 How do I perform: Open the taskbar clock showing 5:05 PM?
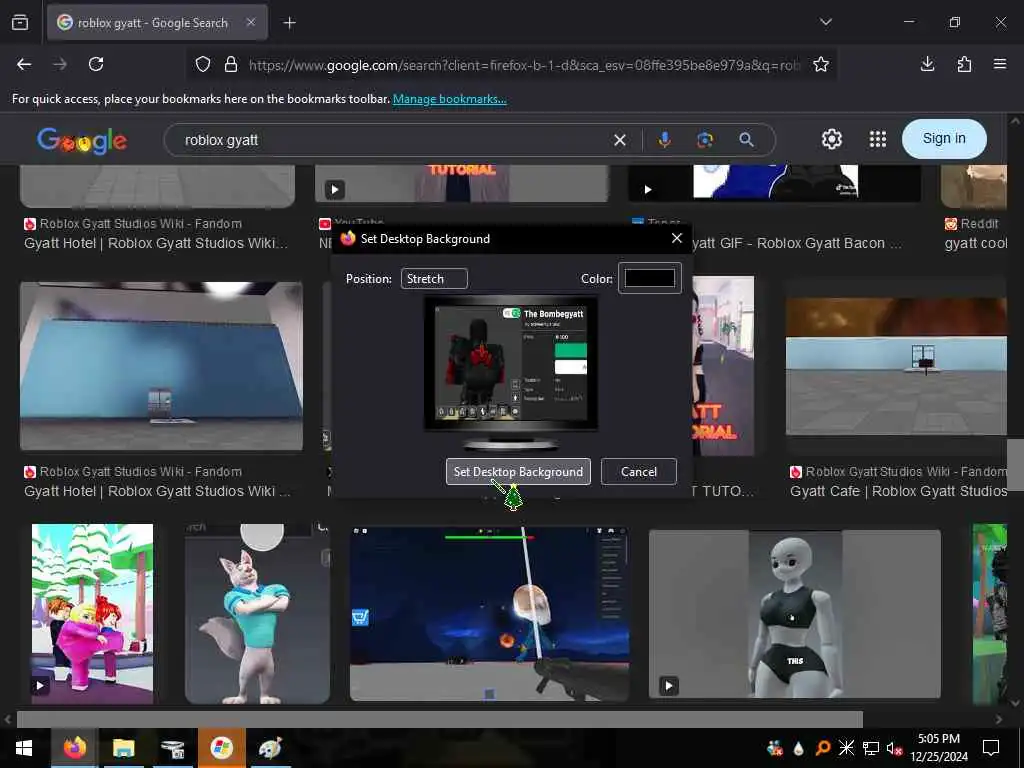tap(939, 748)
